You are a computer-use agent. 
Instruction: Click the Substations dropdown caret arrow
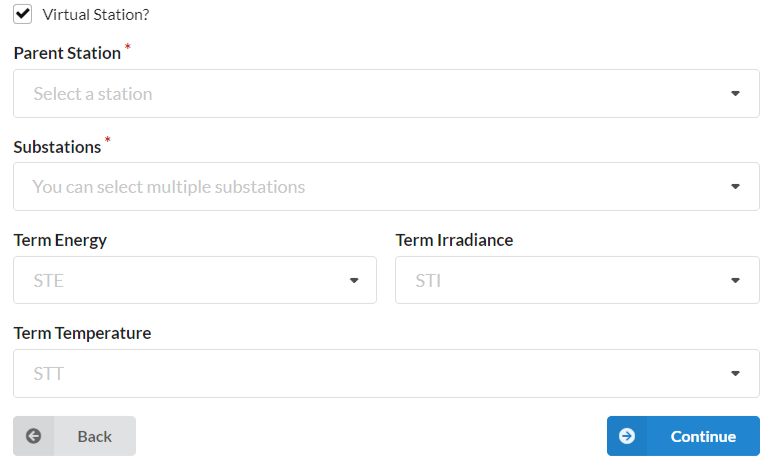[x=735, y=187]
